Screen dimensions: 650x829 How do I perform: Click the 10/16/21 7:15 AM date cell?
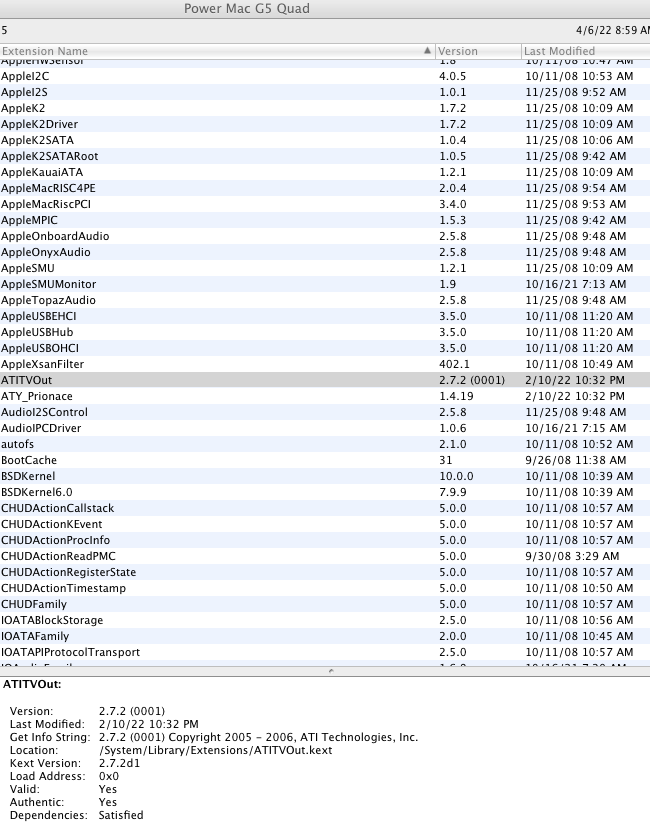[x=575, y=428]
